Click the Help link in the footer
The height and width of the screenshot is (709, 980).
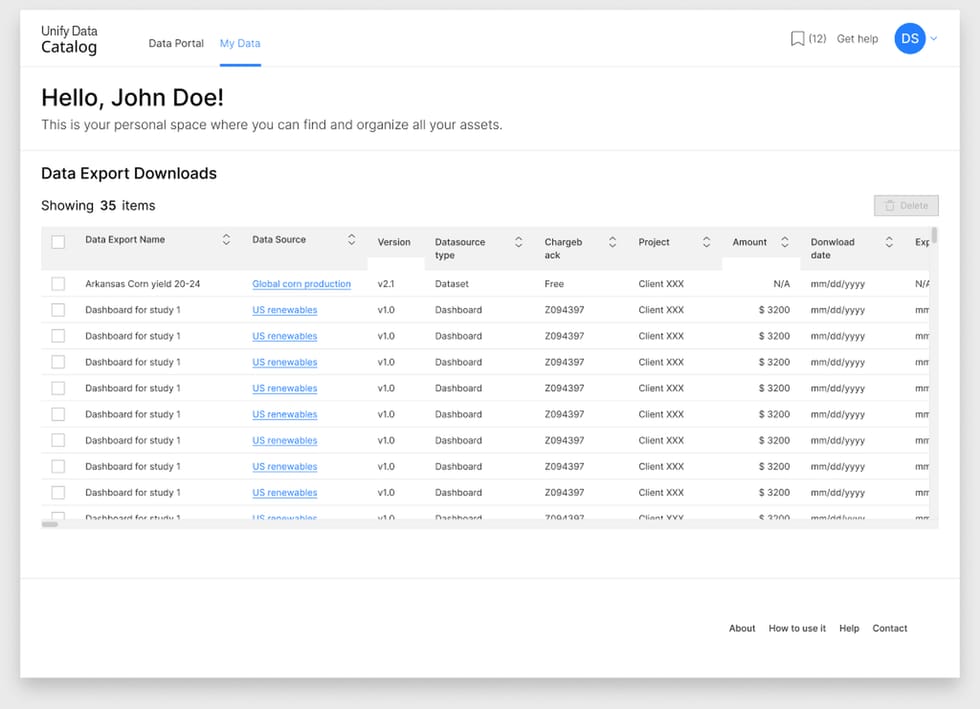(x=849, y=628)
